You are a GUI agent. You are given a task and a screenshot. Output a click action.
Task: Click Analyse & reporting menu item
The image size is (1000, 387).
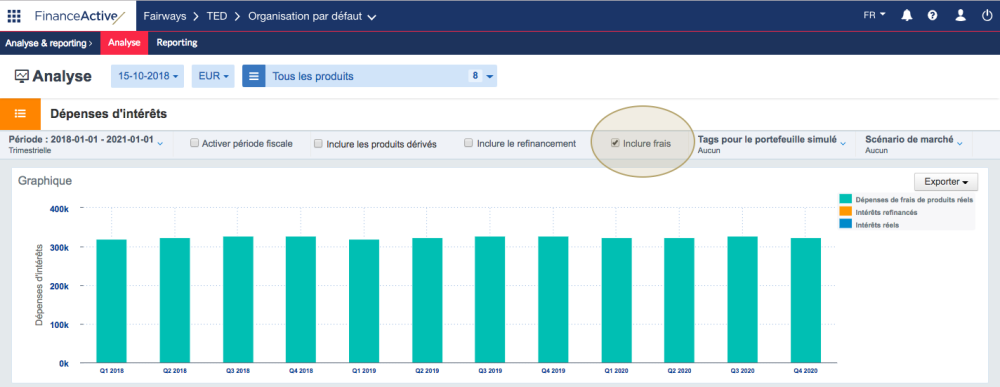(49, 43)
